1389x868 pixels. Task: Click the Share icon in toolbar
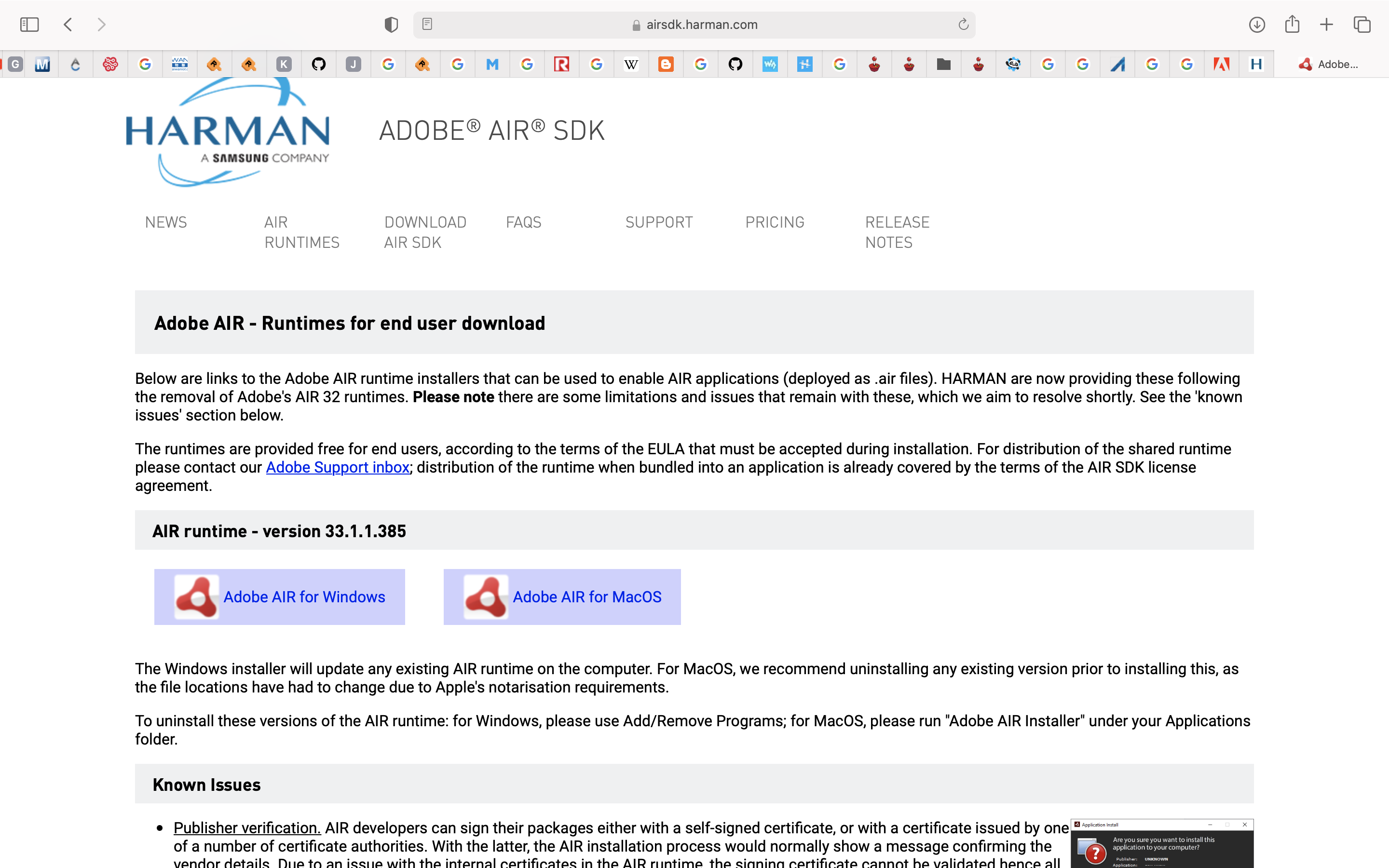1292,25
